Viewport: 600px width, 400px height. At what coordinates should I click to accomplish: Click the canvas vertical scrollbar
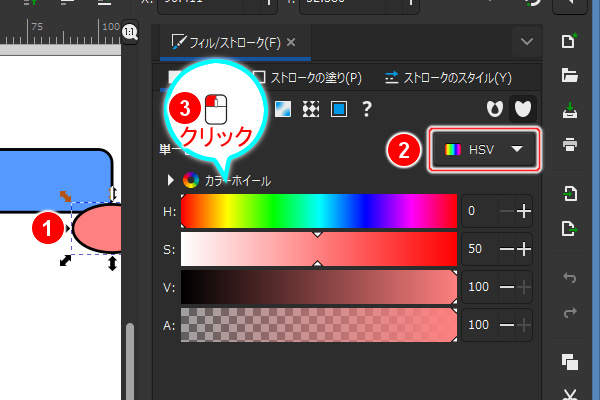(130, 362)
